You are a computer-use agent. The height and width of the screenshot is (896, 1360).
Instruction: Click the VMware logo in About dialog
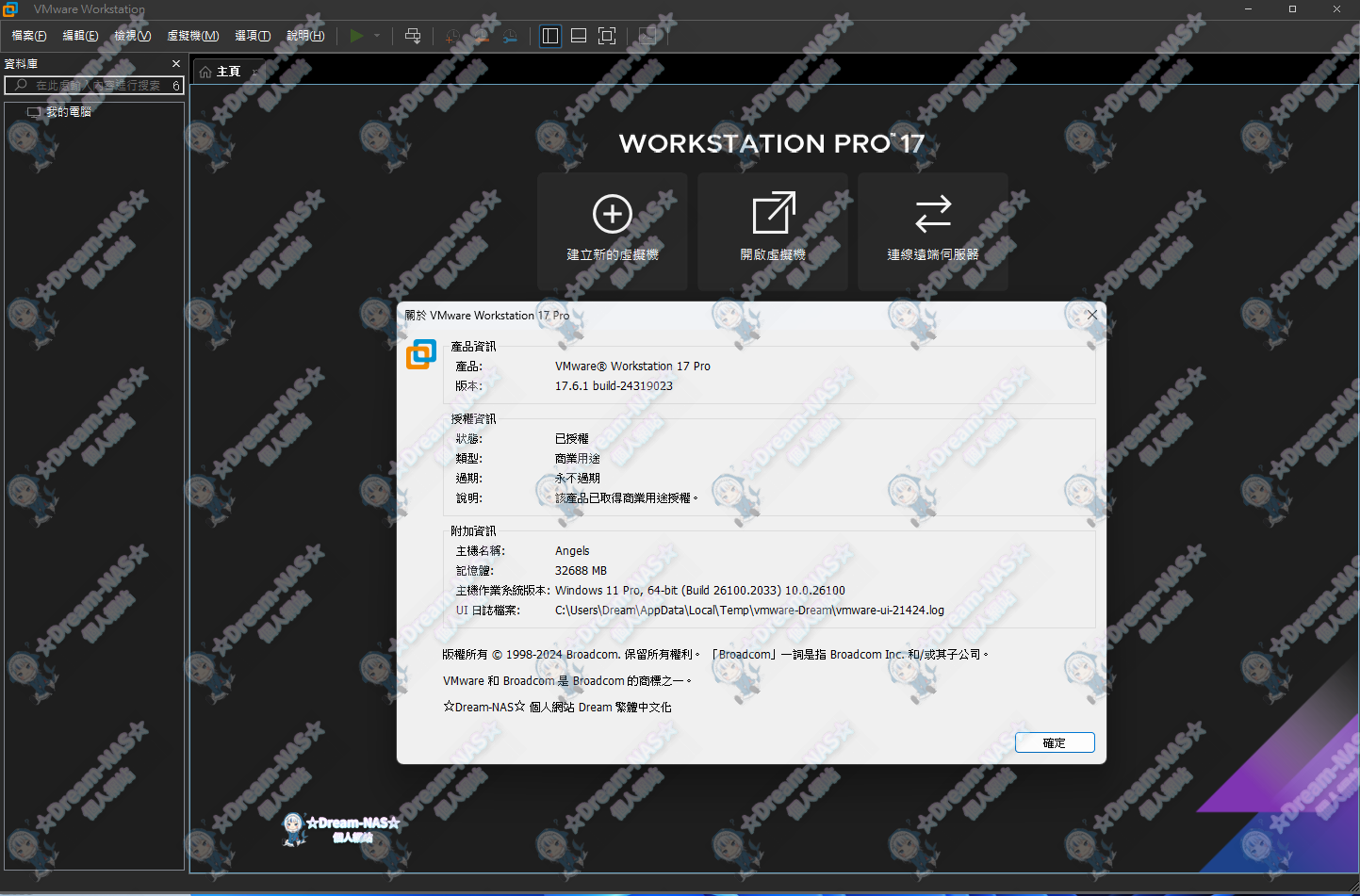point(421,354)
